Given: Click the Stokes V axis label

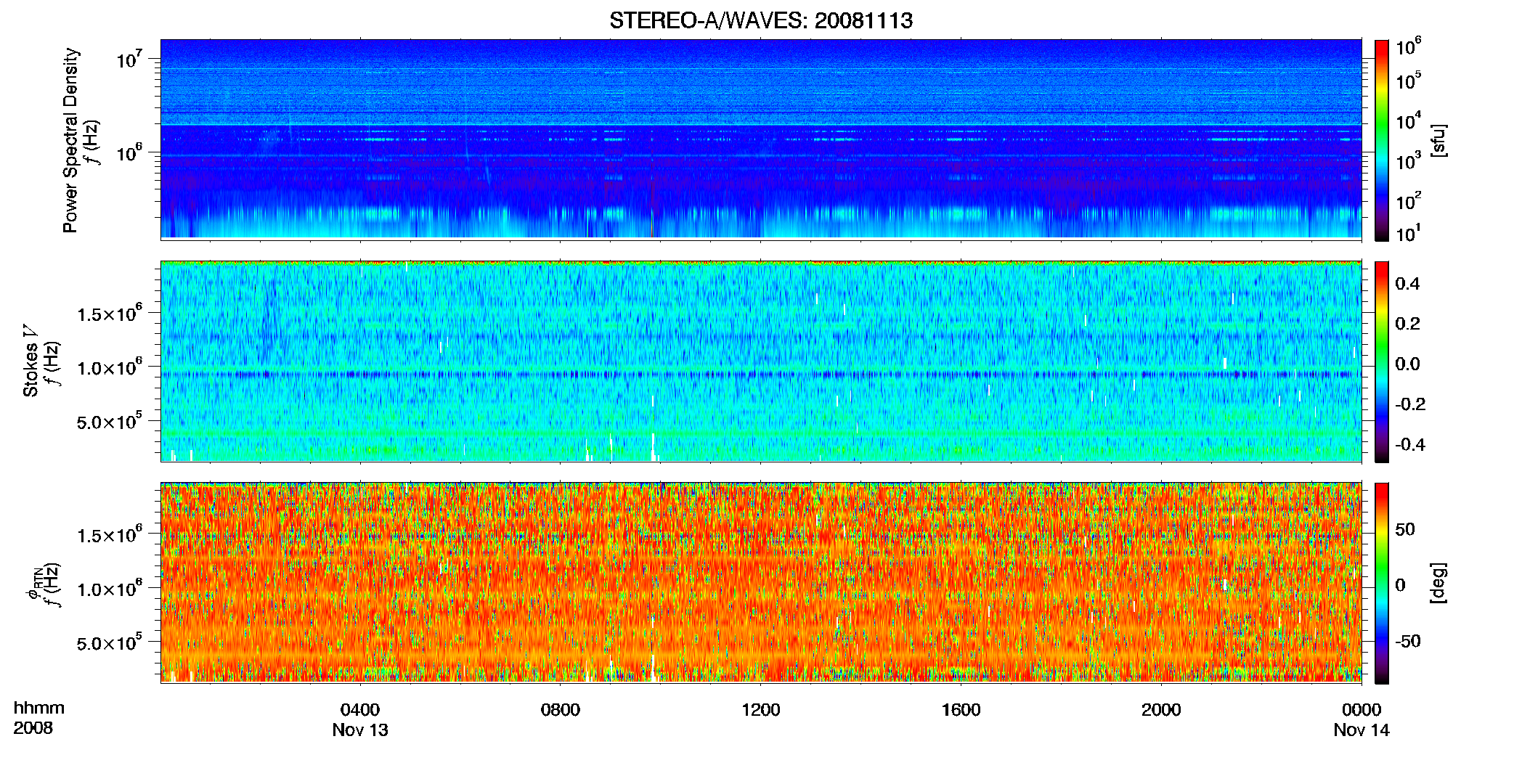Looking at the screenshot, I should tap(30, 362).
